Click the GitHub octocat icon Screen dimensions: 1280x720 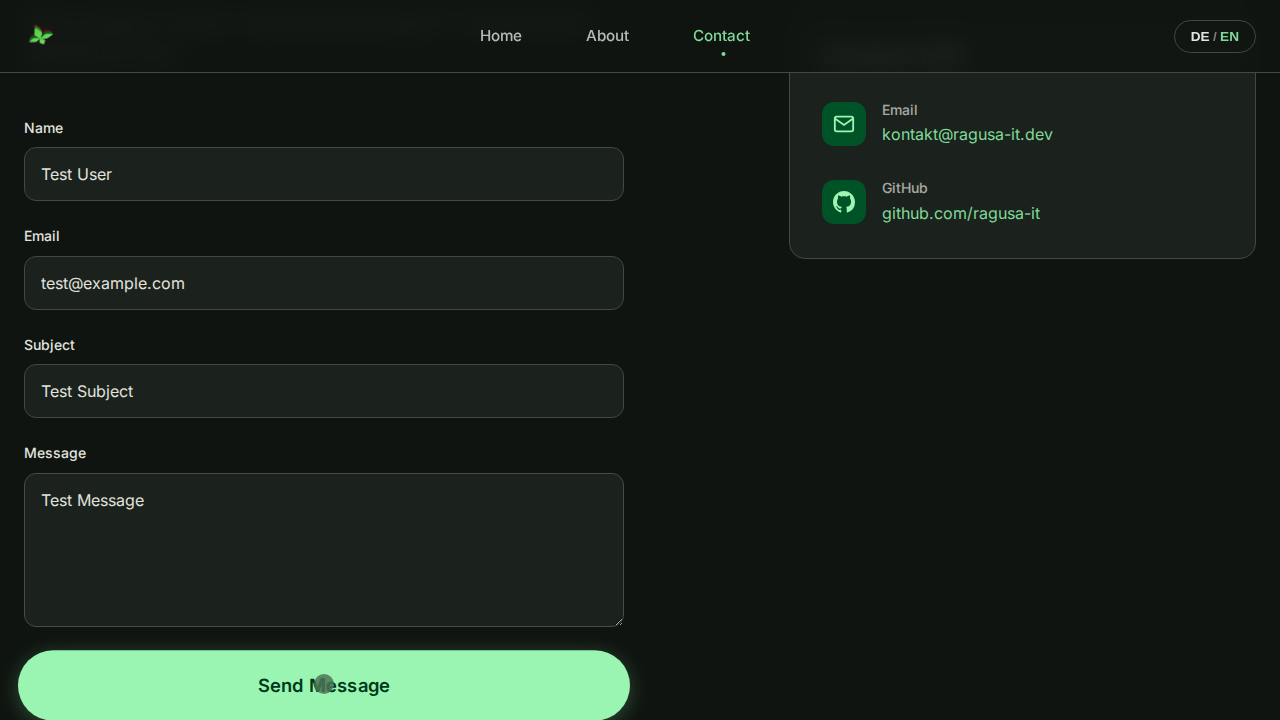coord(843,202)
